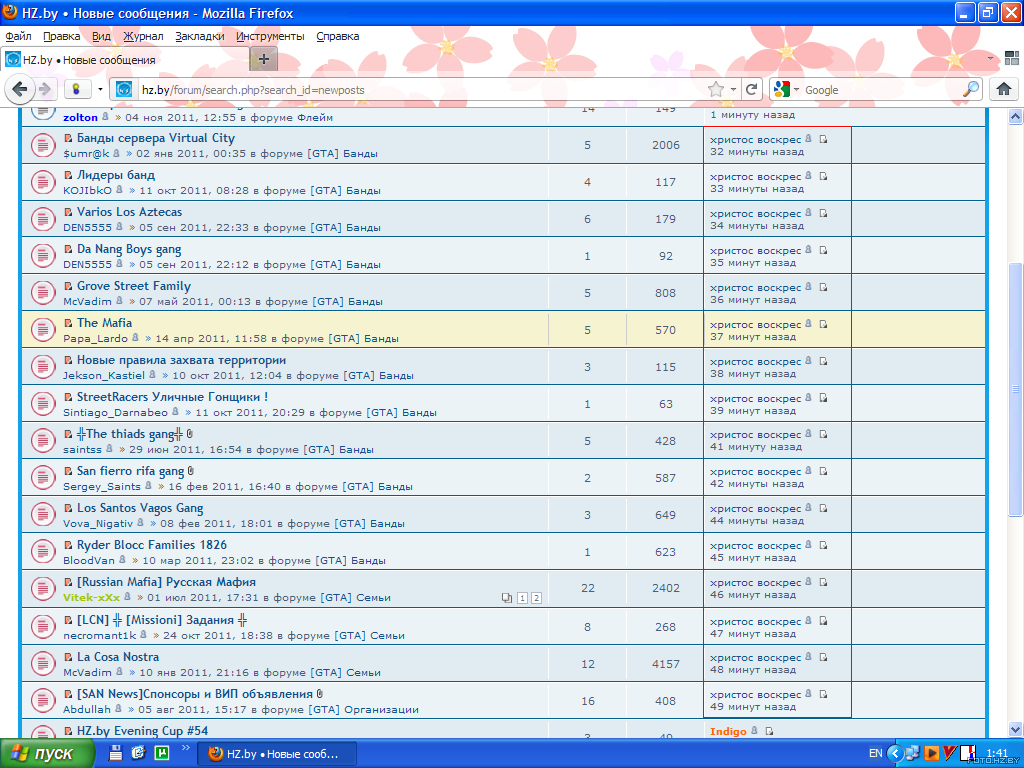Open the Новые правила захвата территории topic
This screenshot has height=768, width=1024.
[x=182, y=360]
